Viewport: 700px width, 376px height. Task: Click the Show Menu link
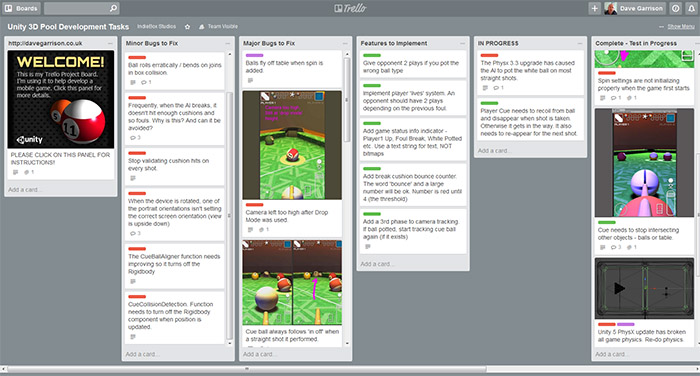681,27
